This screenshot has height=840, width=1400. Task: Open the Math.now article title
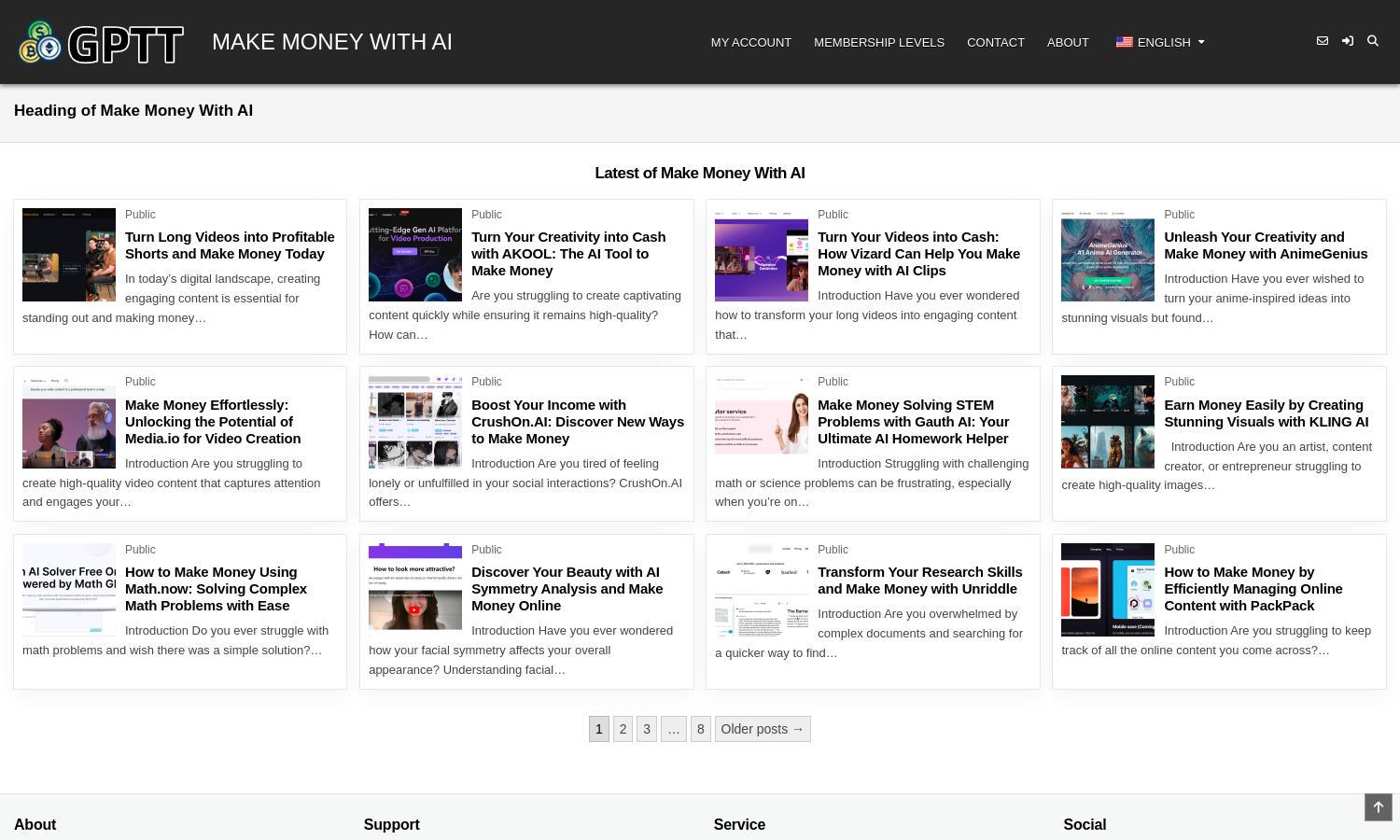[x=216, y=589]
